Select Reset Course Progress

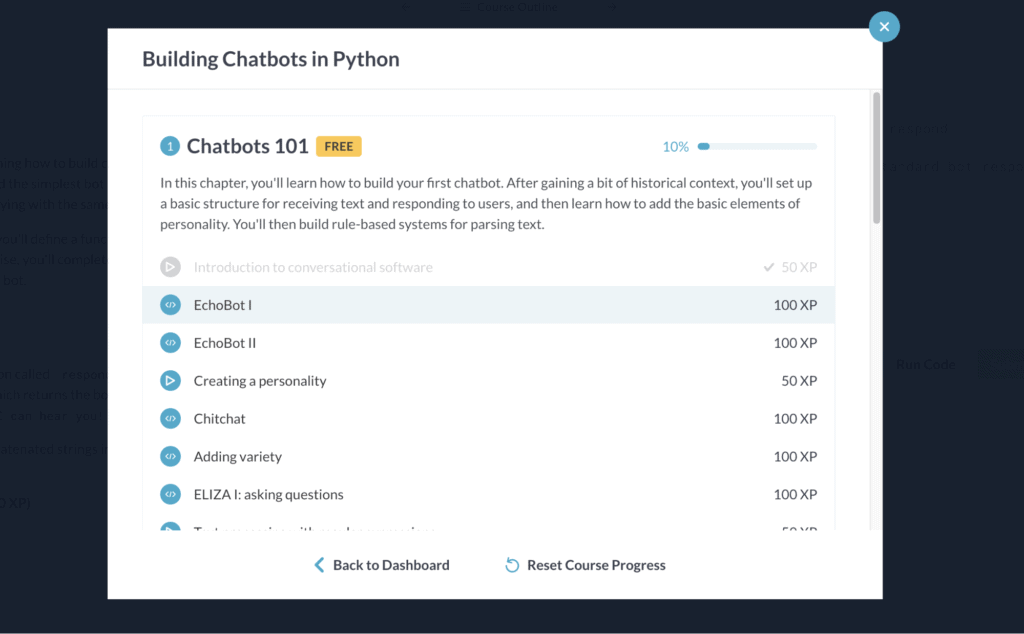[x=596, y=564]
